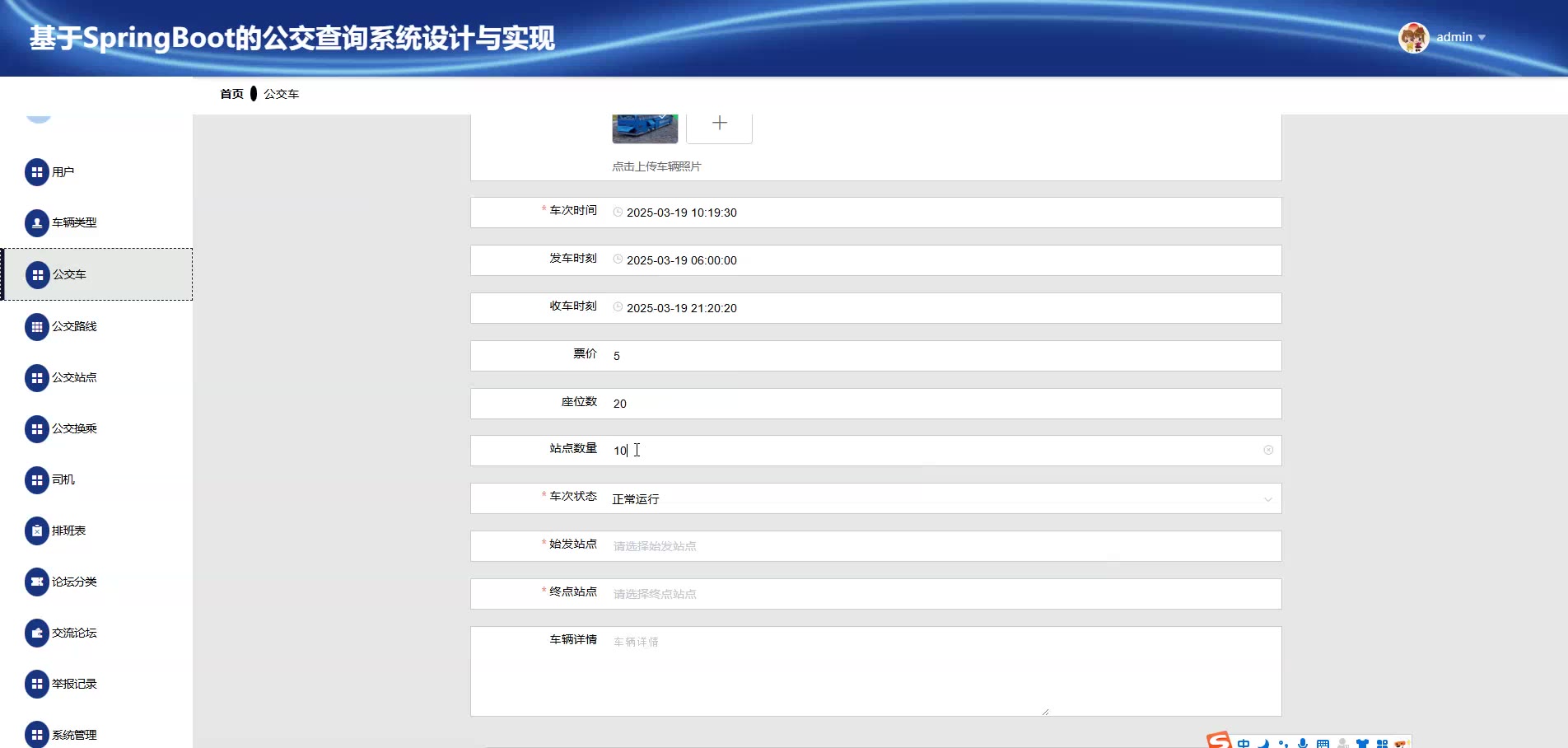Click the 发车时刻 date-time field
The height and width of the screenshot is (748, 1568).
coord(875,260)
